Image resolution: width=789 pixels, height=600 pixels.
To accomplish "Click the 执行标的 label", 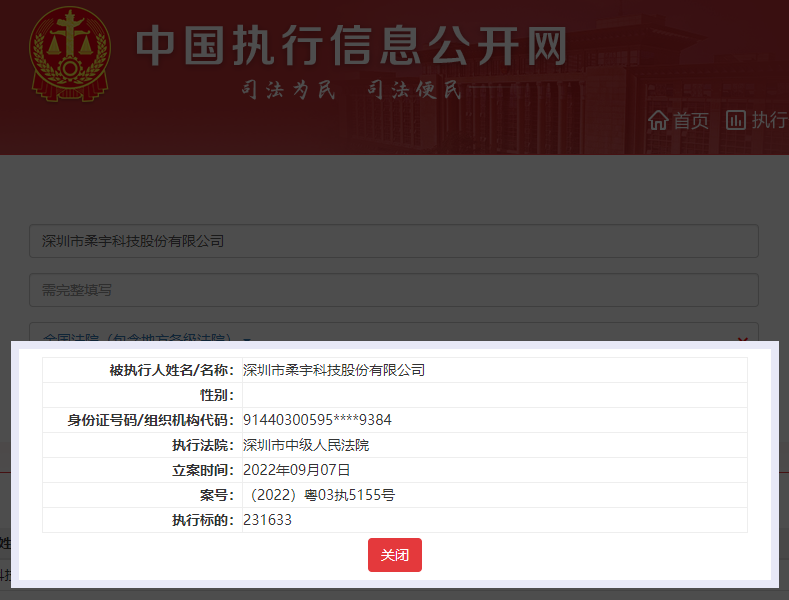I will pos(203,520).
